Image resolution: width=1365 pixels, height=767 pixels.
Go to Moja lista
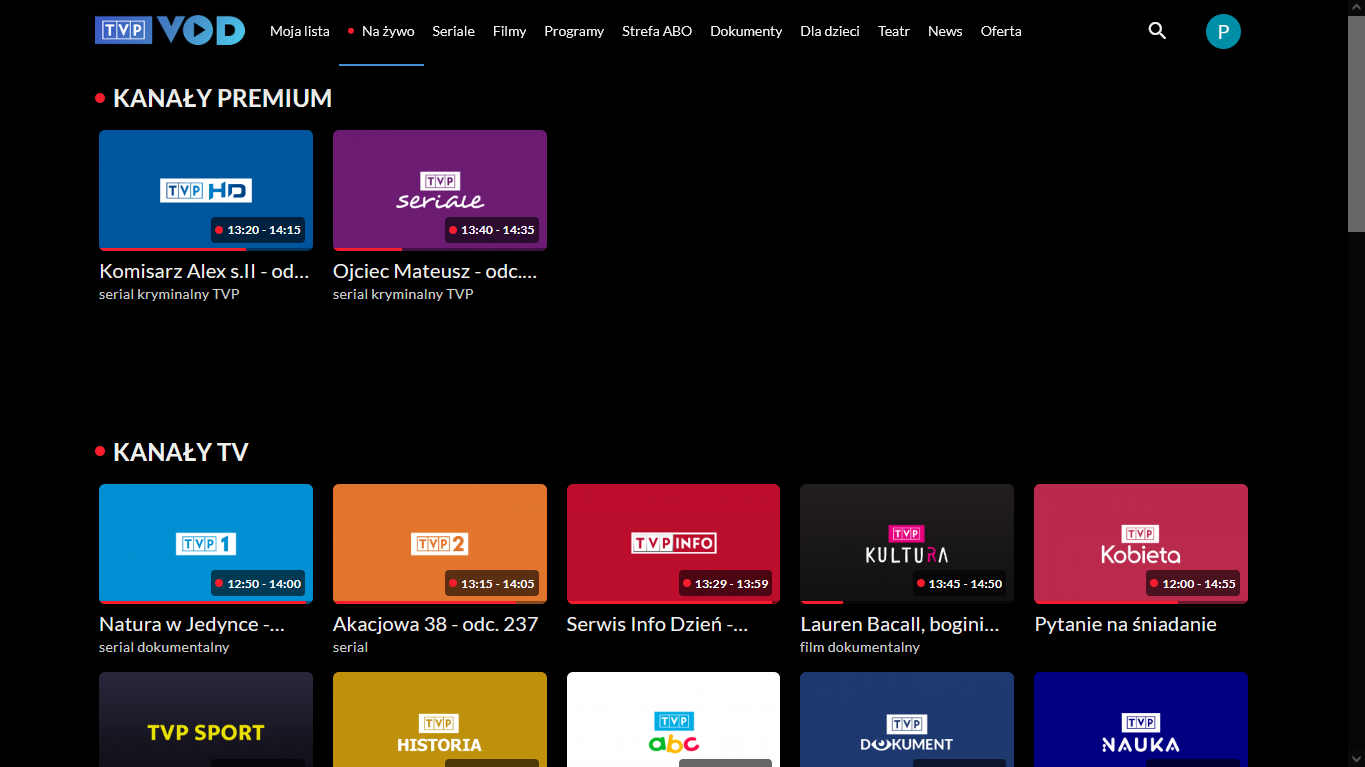click(x=299, y=31)
